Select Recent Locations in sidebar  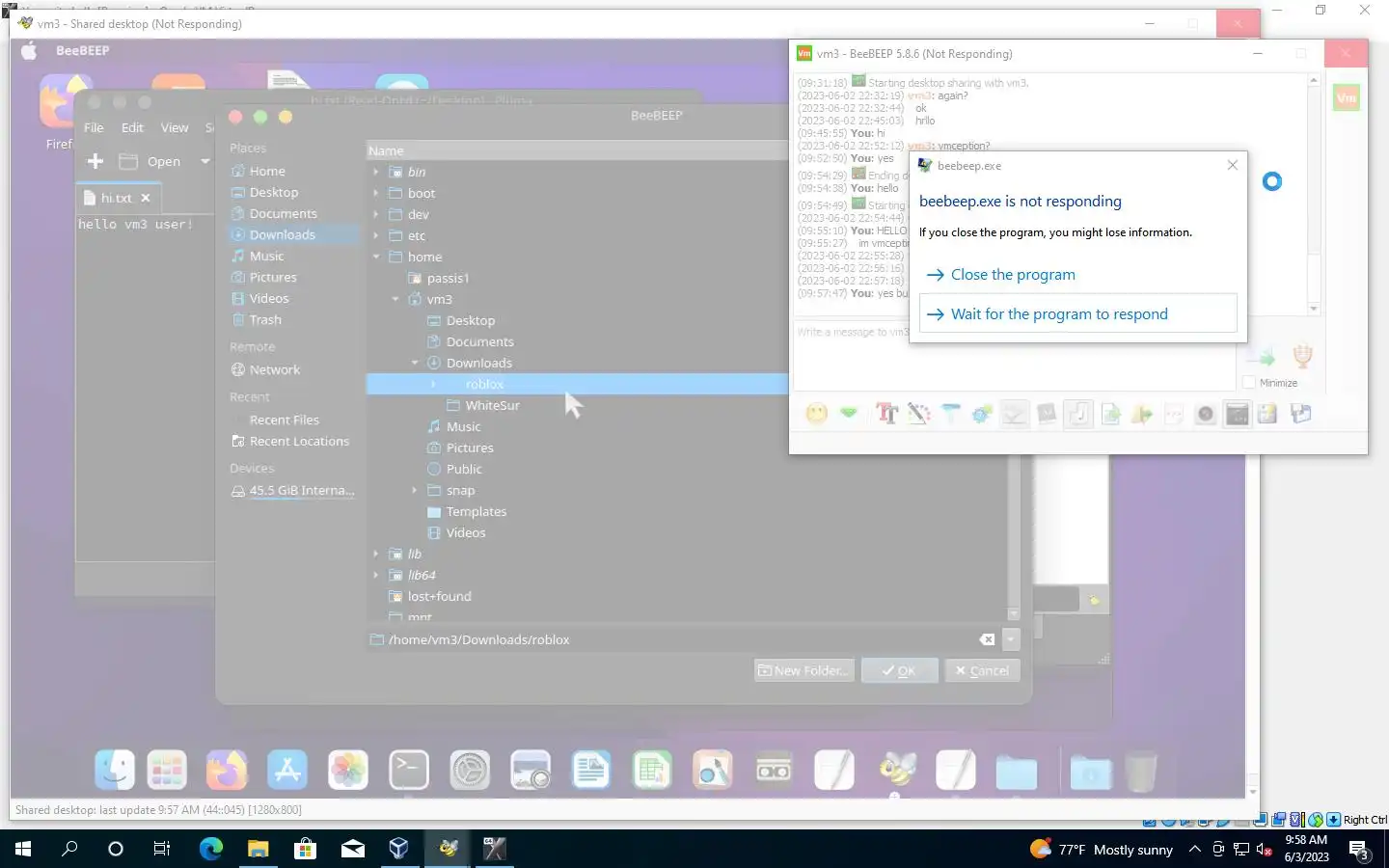(x=299, y=441)
